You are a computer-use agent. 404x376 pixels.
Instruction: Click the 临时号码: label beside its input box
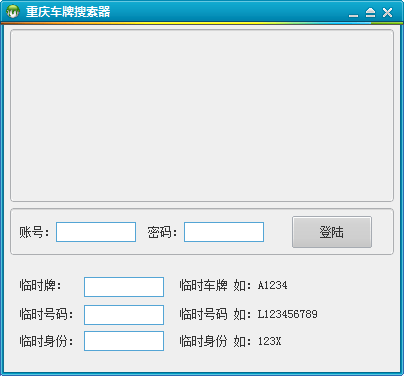[x=46, y=314]
